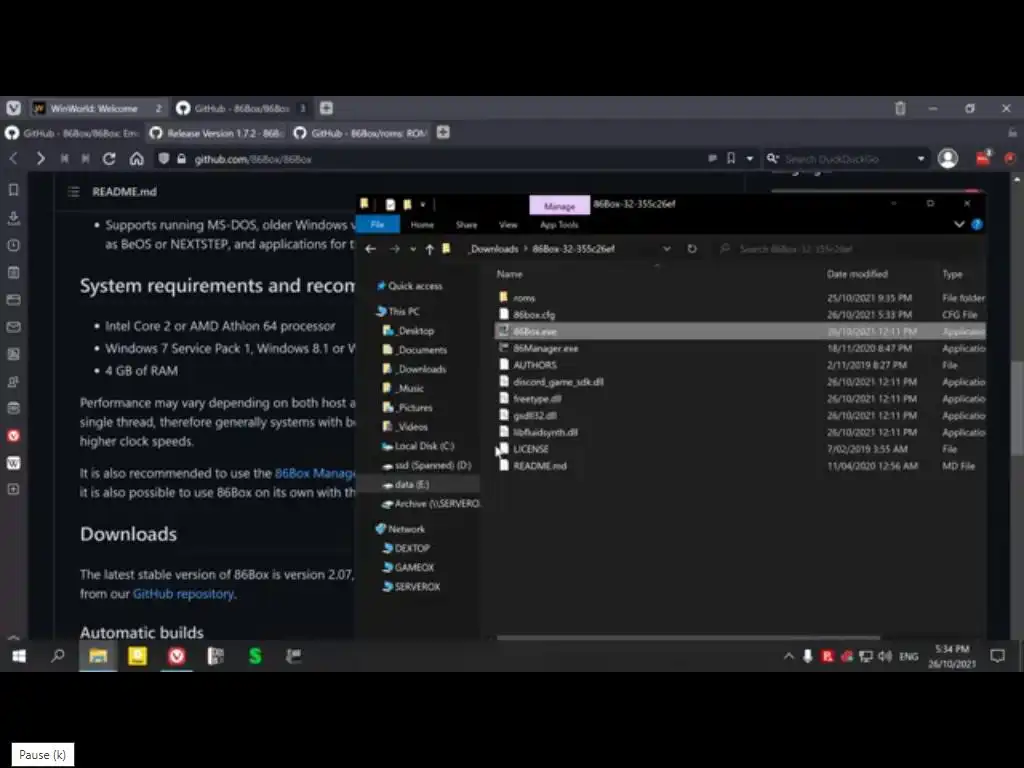
Task: Open the red Vivaldi web panel icon
Action: click(13, 436)
